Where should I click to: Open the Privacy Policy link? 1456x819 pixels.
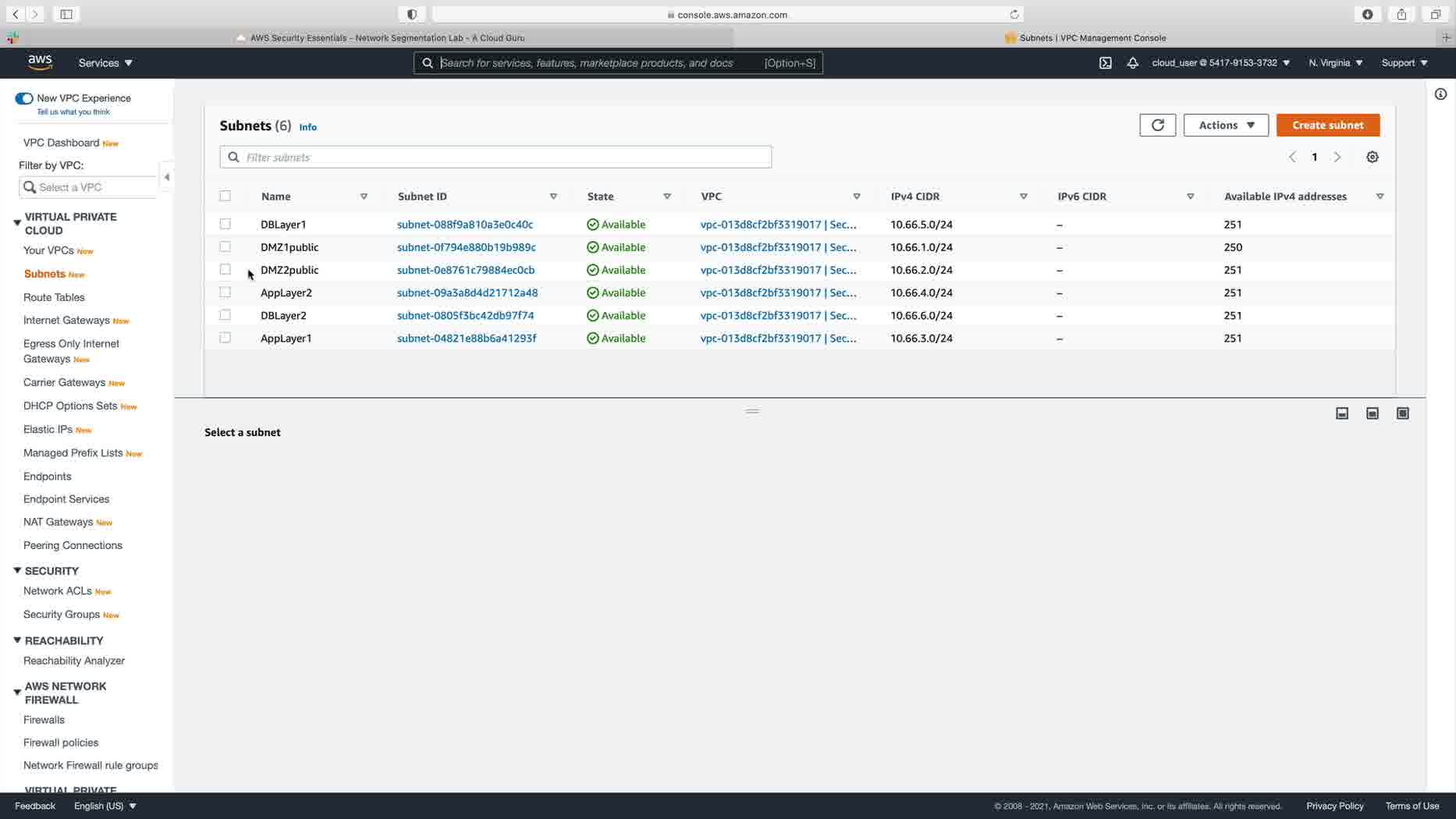pyautogui.click(x=1335, y=806)
